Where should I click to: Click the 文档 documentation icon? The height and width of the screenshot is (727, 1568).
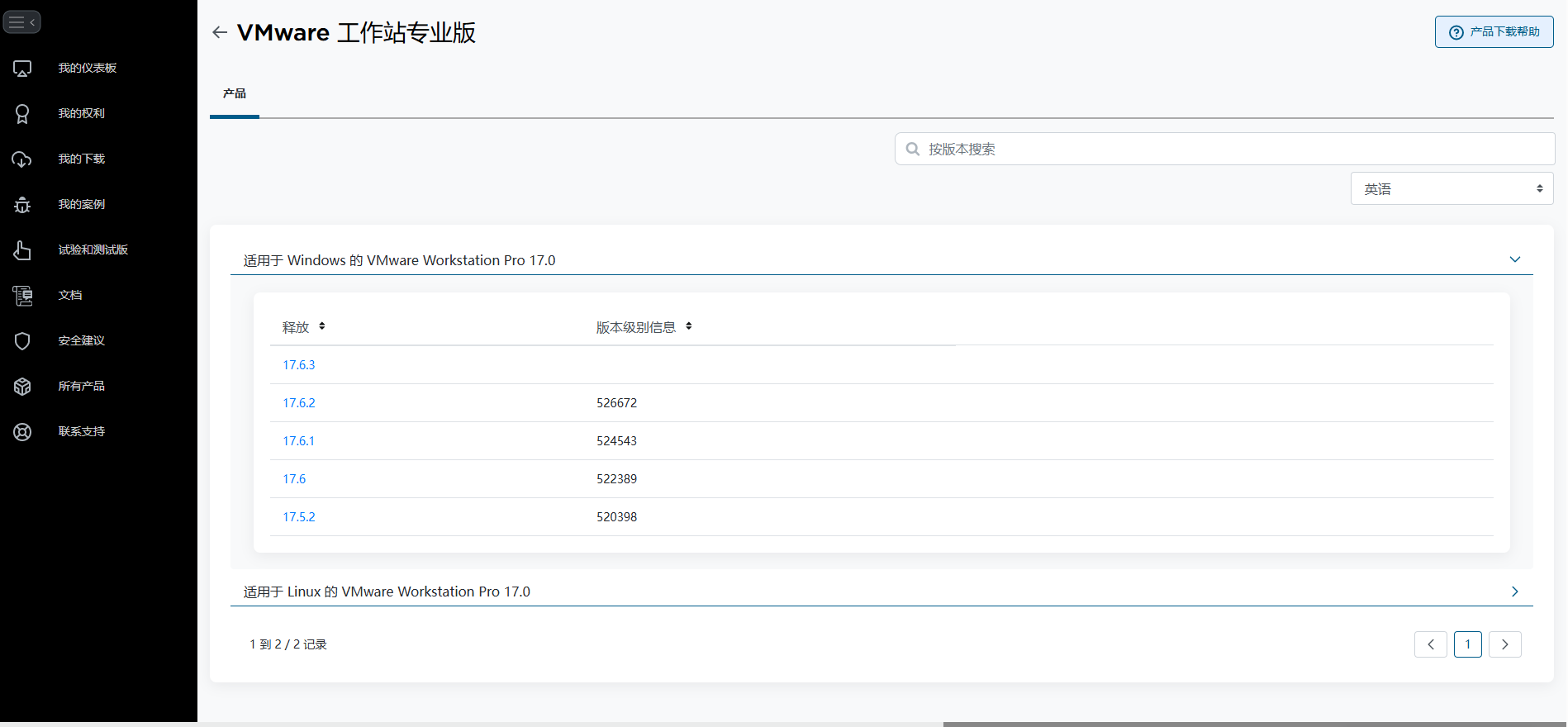[x=22, y=296]
